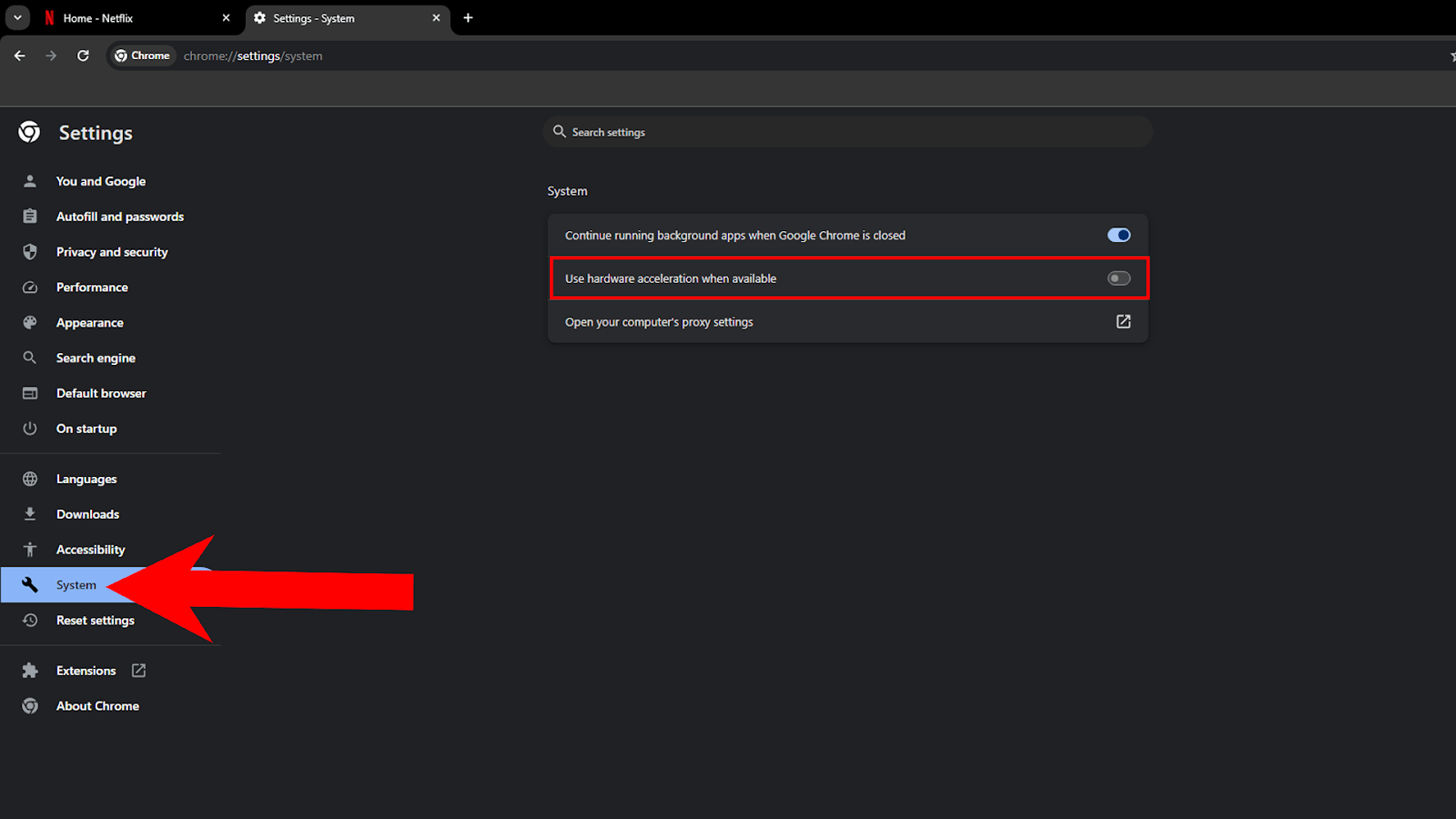
Task: Click the Downloads arrow icon
Action: point(30,513)
